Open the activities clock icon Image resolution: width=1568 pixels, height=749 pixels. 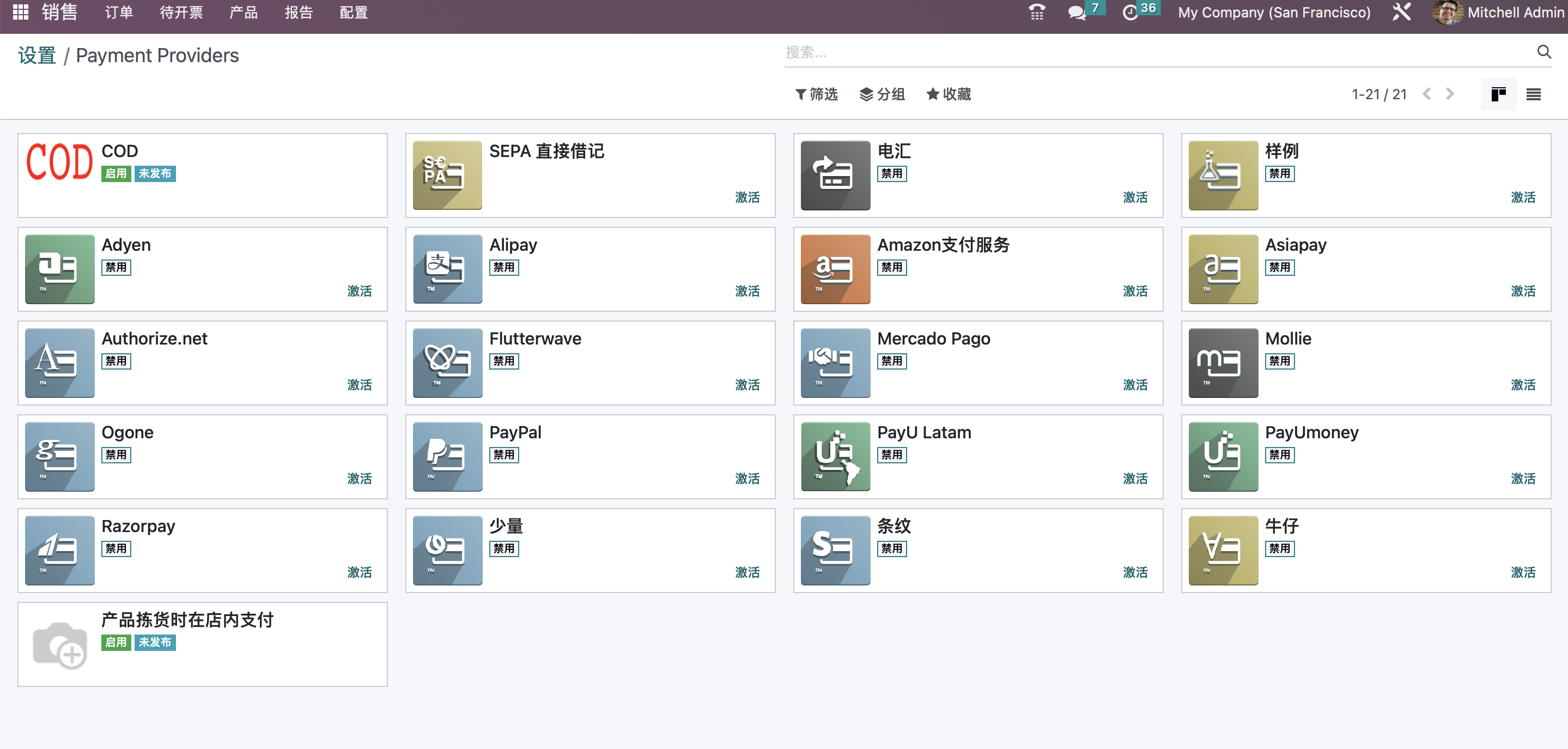[1132, 12]
